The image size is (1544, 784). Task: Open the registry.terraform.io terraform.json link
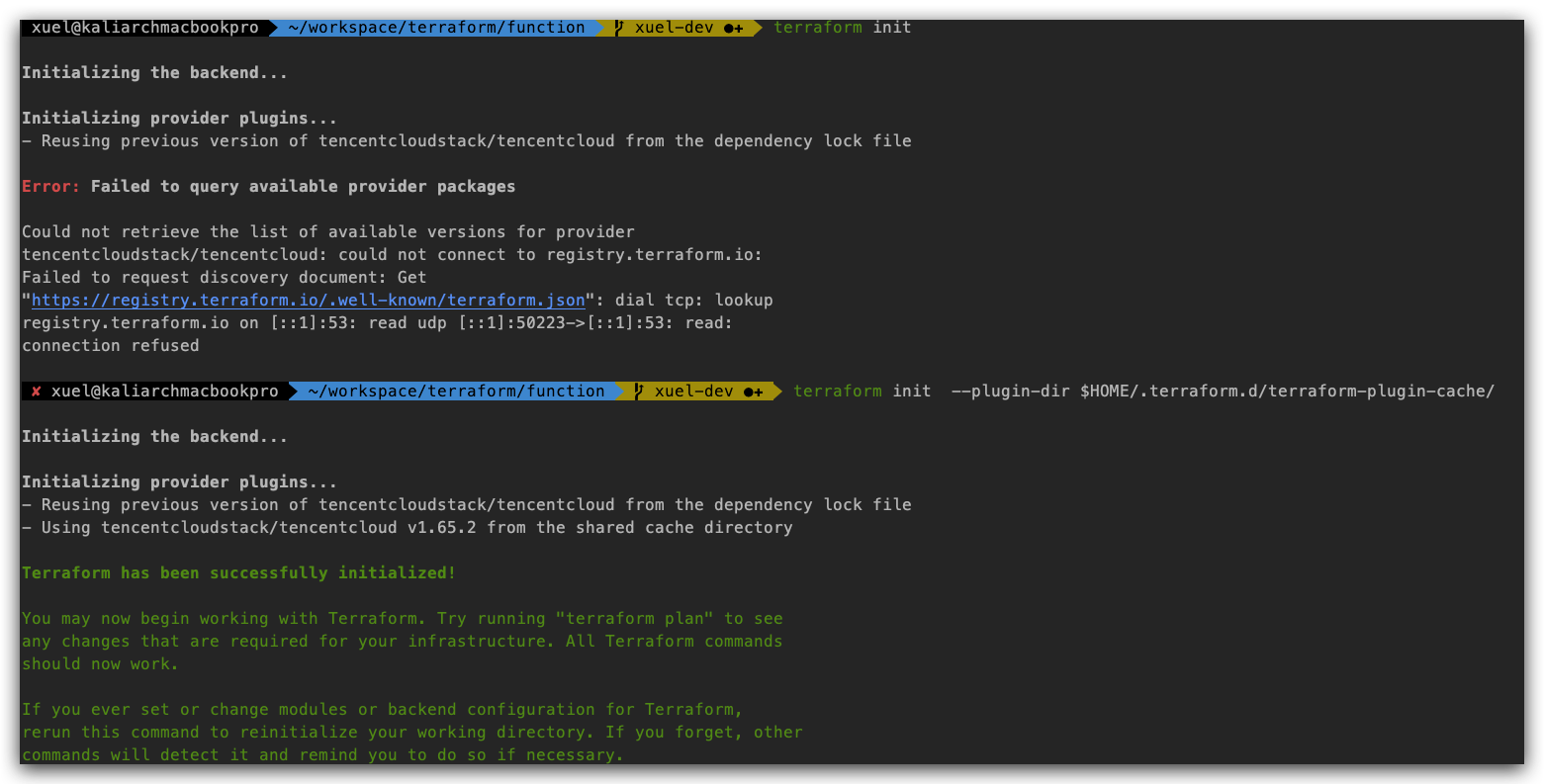point(309,301)
